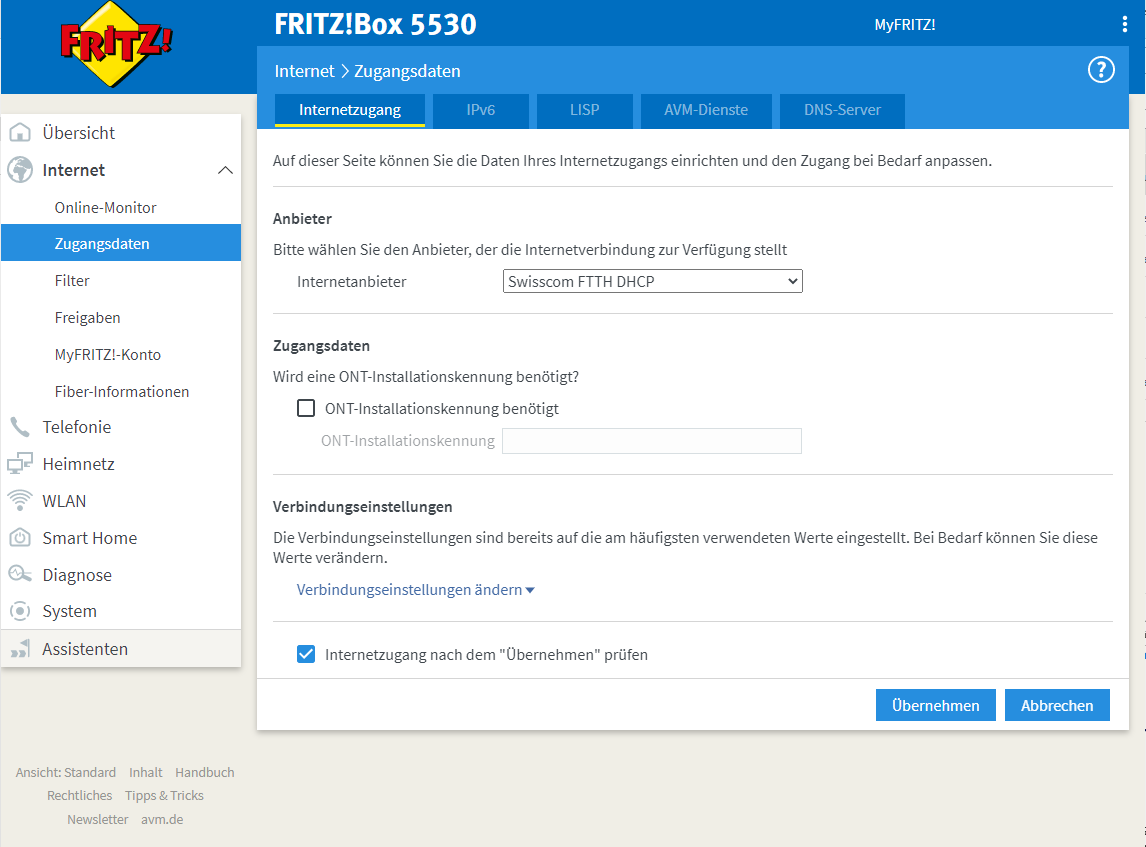This screenshot has height=847, width=1146.
Task: Click the Übernehmen button
Action: pos(935,705)
